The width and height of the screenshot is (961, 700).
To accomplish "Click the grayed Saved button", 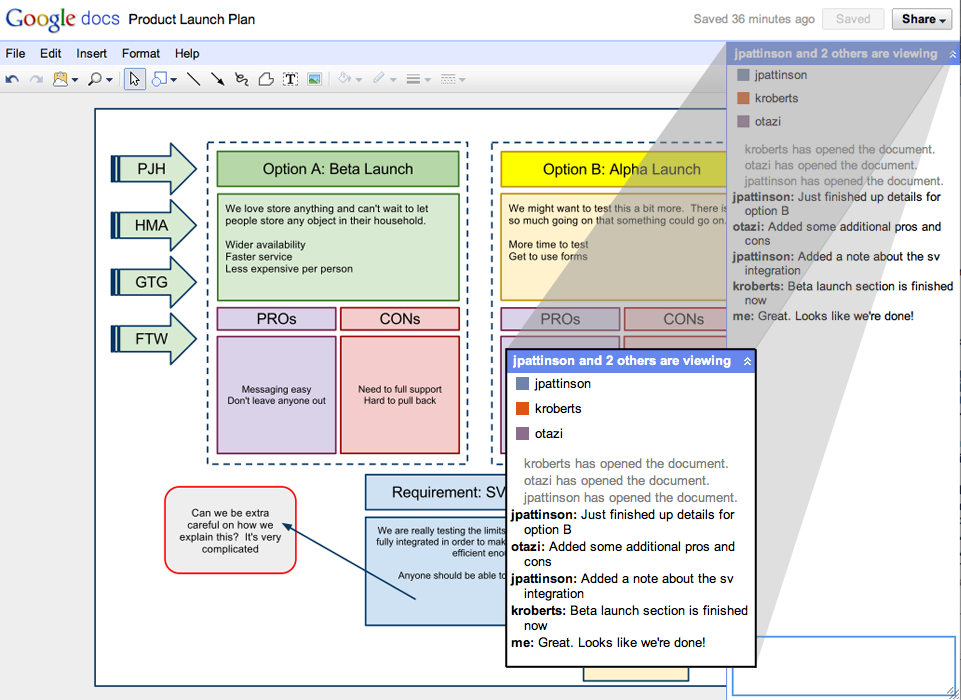I will point(853,19).
